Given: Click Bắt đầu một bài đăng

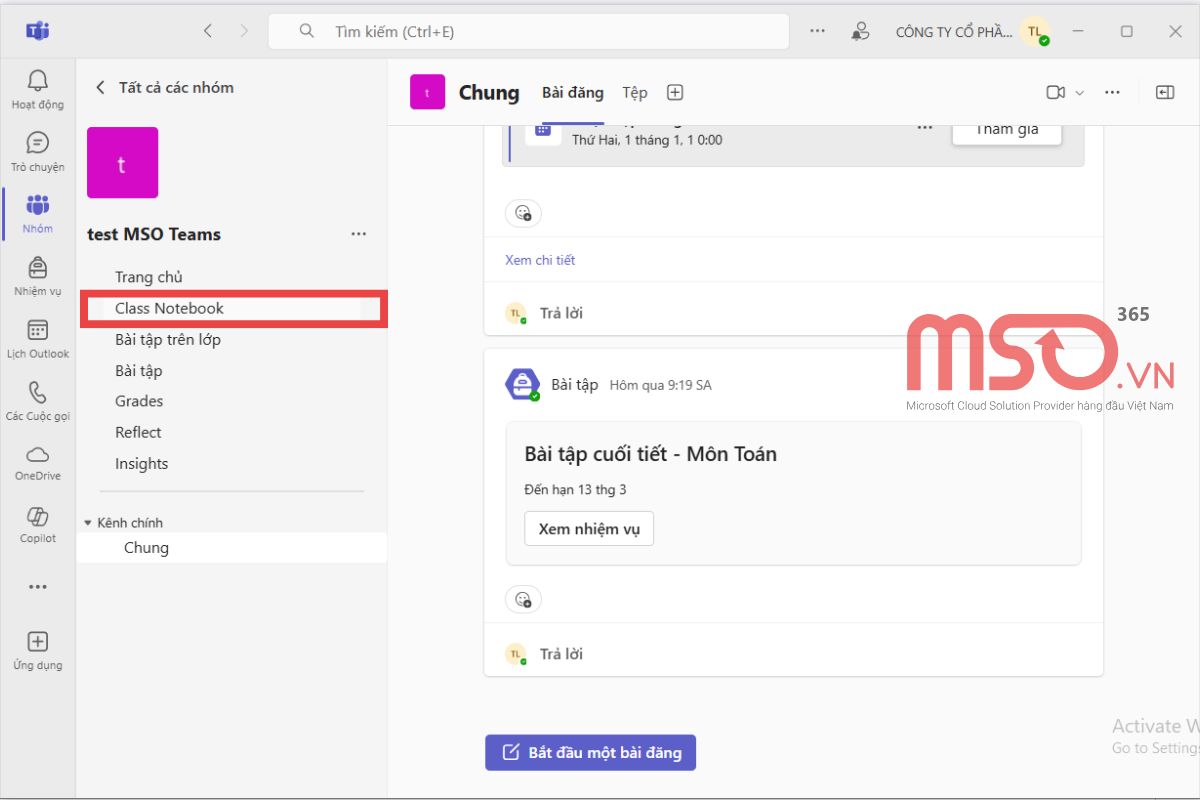Looking at the screenshot, I should point(590,752).
